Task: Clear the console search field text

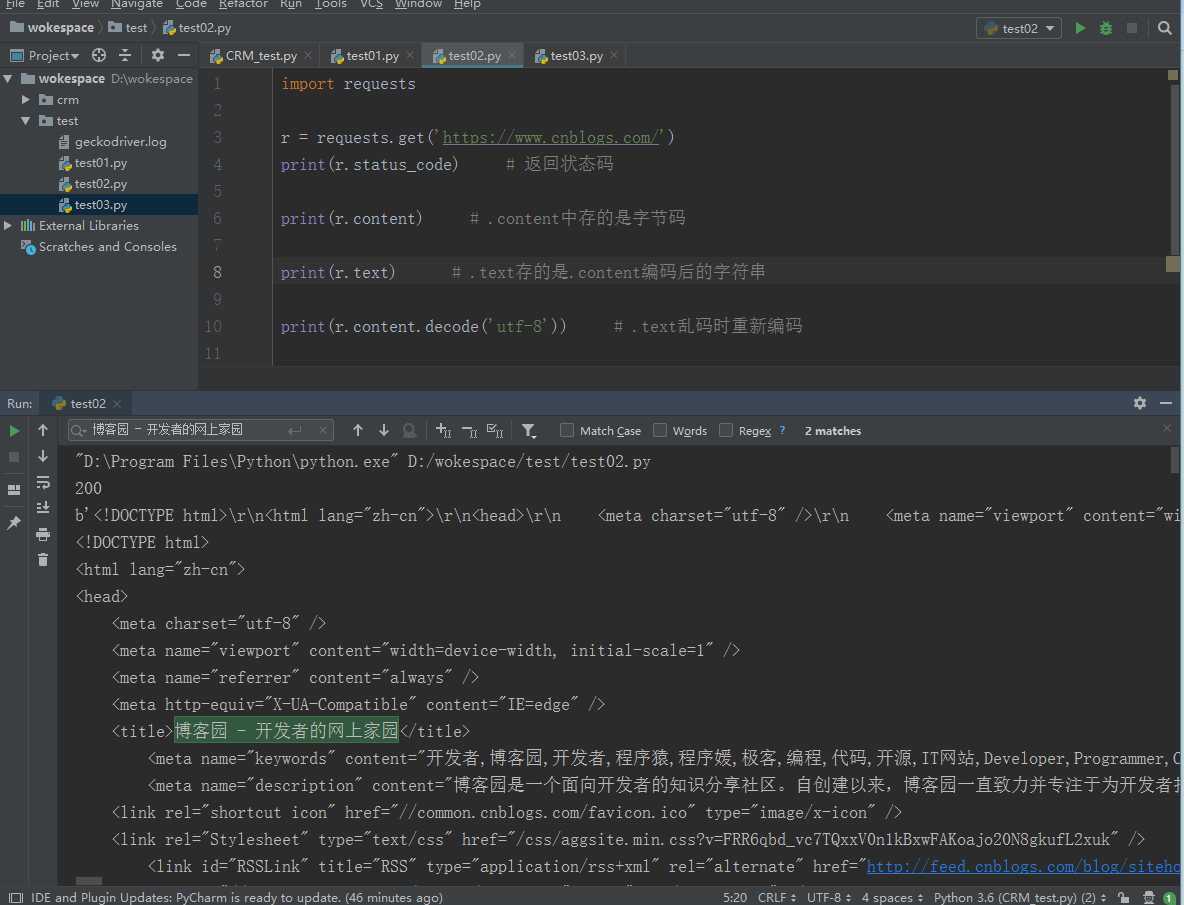Action: click(x=322, y=430)
